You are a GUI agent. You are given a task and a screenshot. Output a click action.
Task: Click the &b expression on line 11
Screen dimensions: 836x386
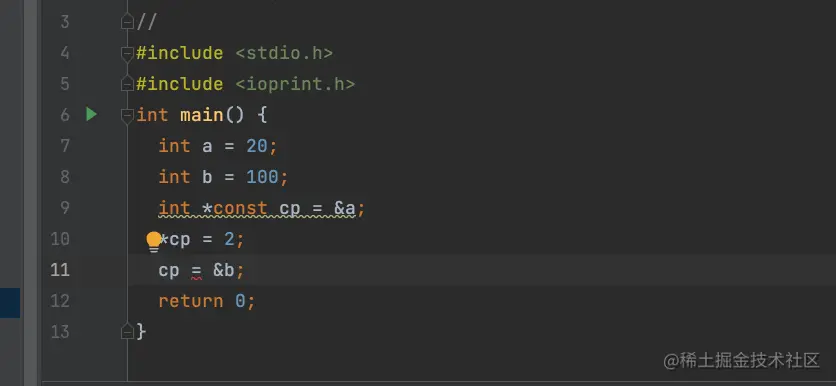pyautogui.click(x=224, y=270)
